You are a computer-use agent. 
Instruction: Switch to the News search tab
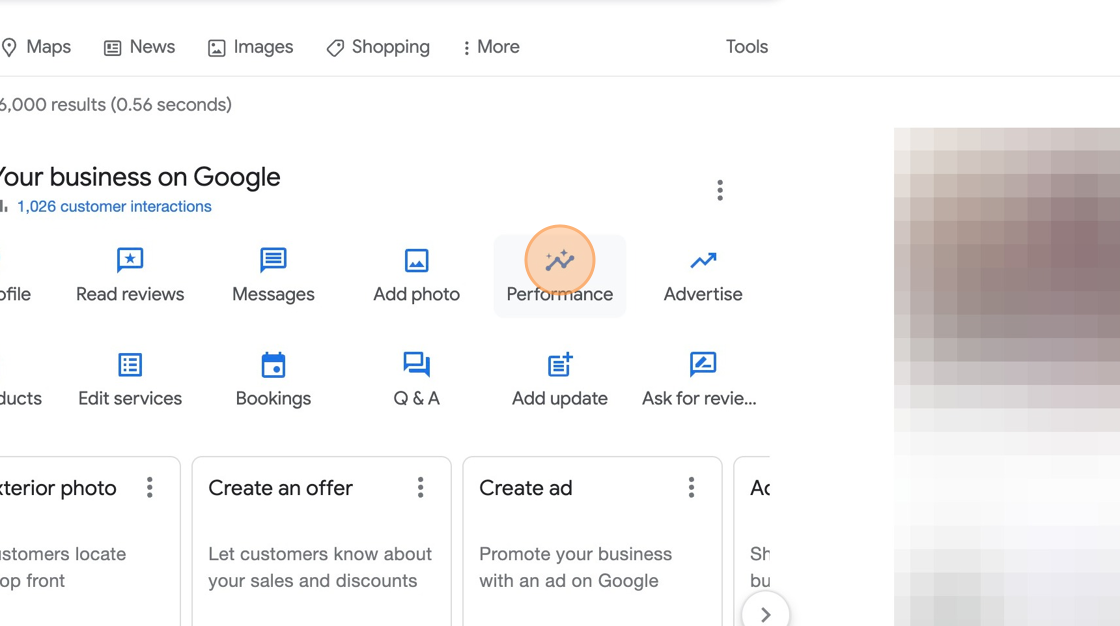click(140, 47)
